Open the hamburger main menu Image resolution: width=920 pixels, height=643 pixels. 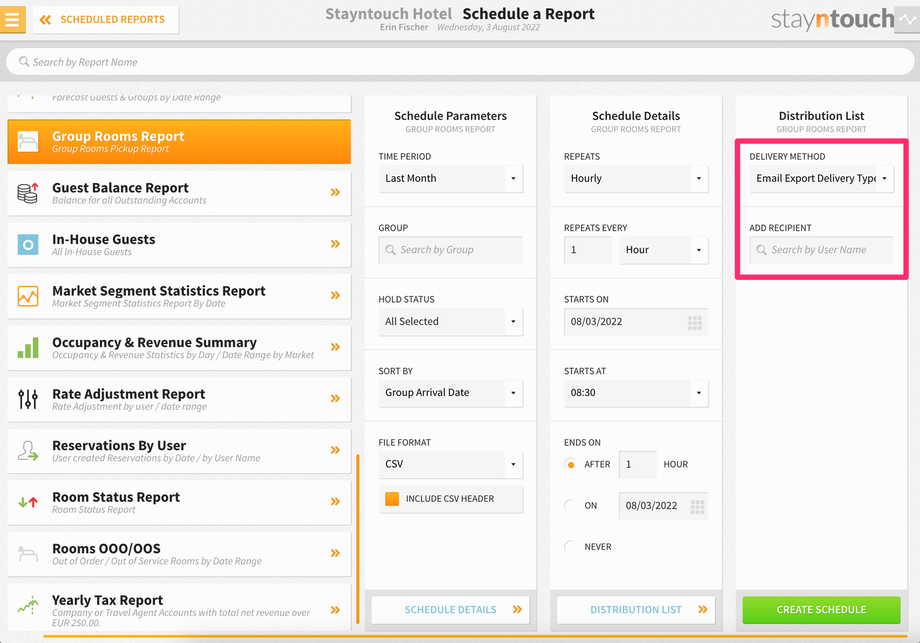pyautogui.click(x=12, y=19)
